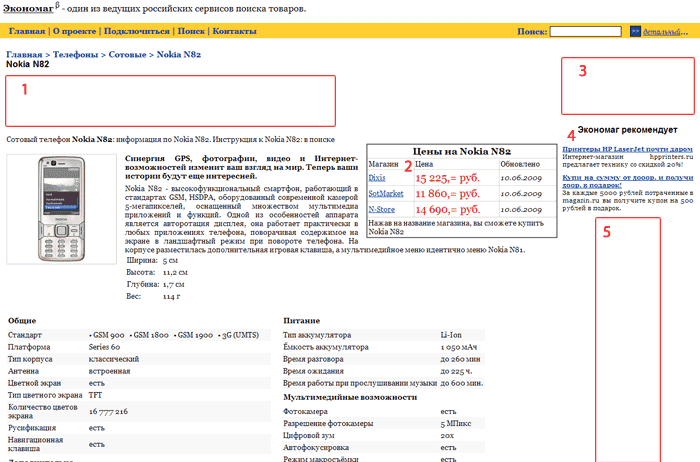700x462 pixels.
Task: Open Телефоны breadcrumb link
Action: click(75, 54)
